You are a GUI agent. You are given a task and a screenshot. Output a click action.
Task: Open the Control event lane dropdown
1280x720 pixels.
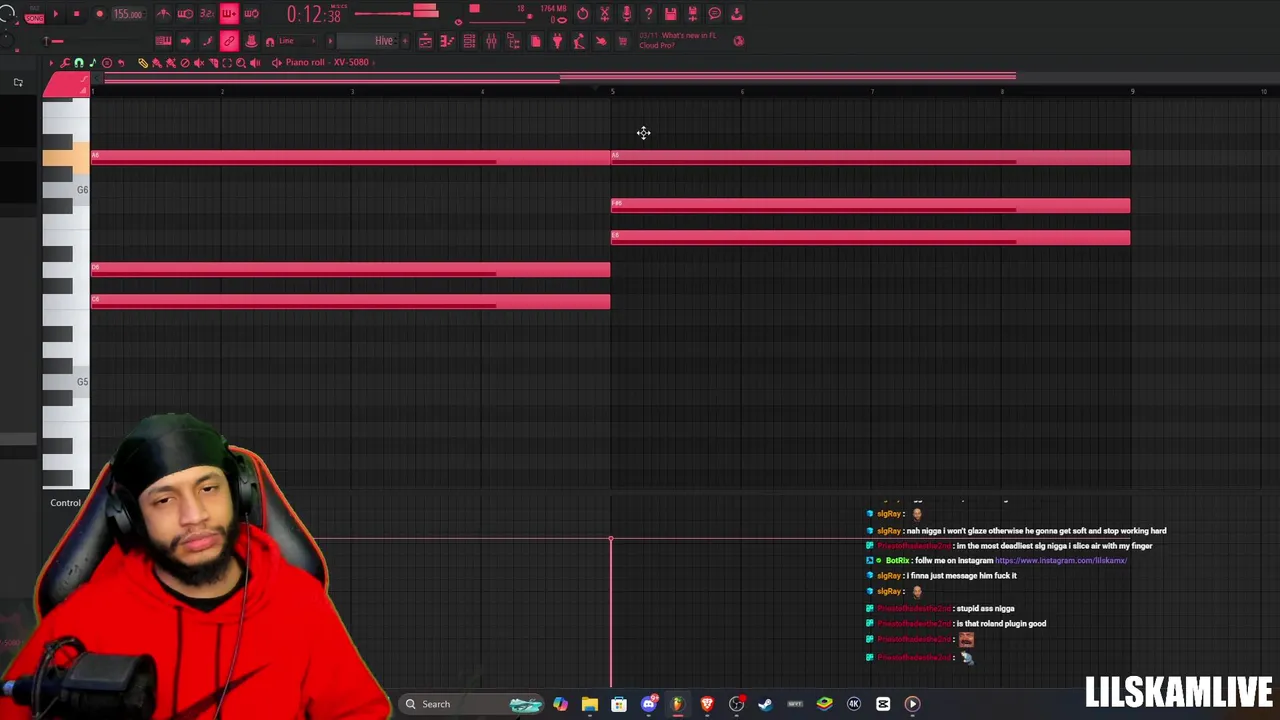pos(65,503)
